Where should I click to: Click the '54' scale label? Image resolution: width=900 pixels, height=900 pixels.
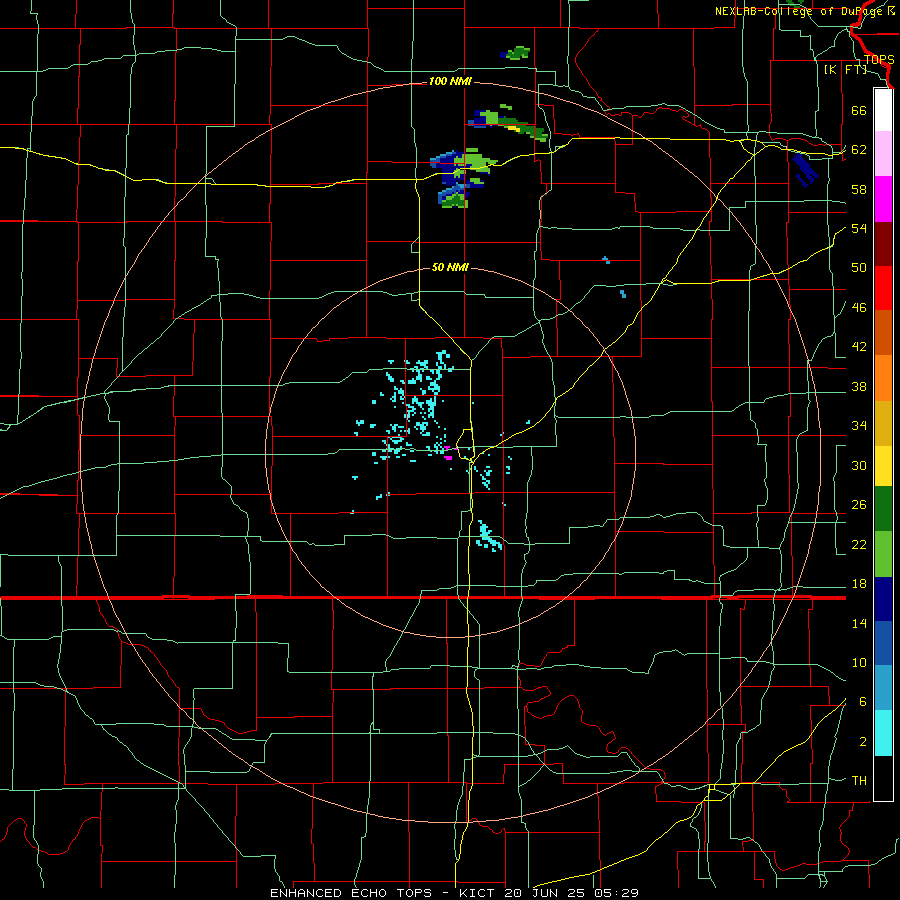(859, 228)
